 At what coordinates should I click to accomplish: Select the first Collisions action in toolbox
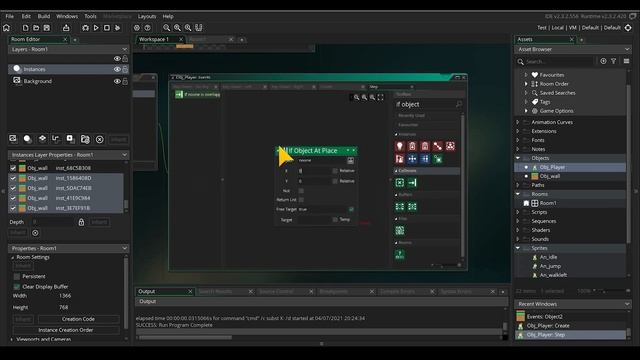coord(400,183)
